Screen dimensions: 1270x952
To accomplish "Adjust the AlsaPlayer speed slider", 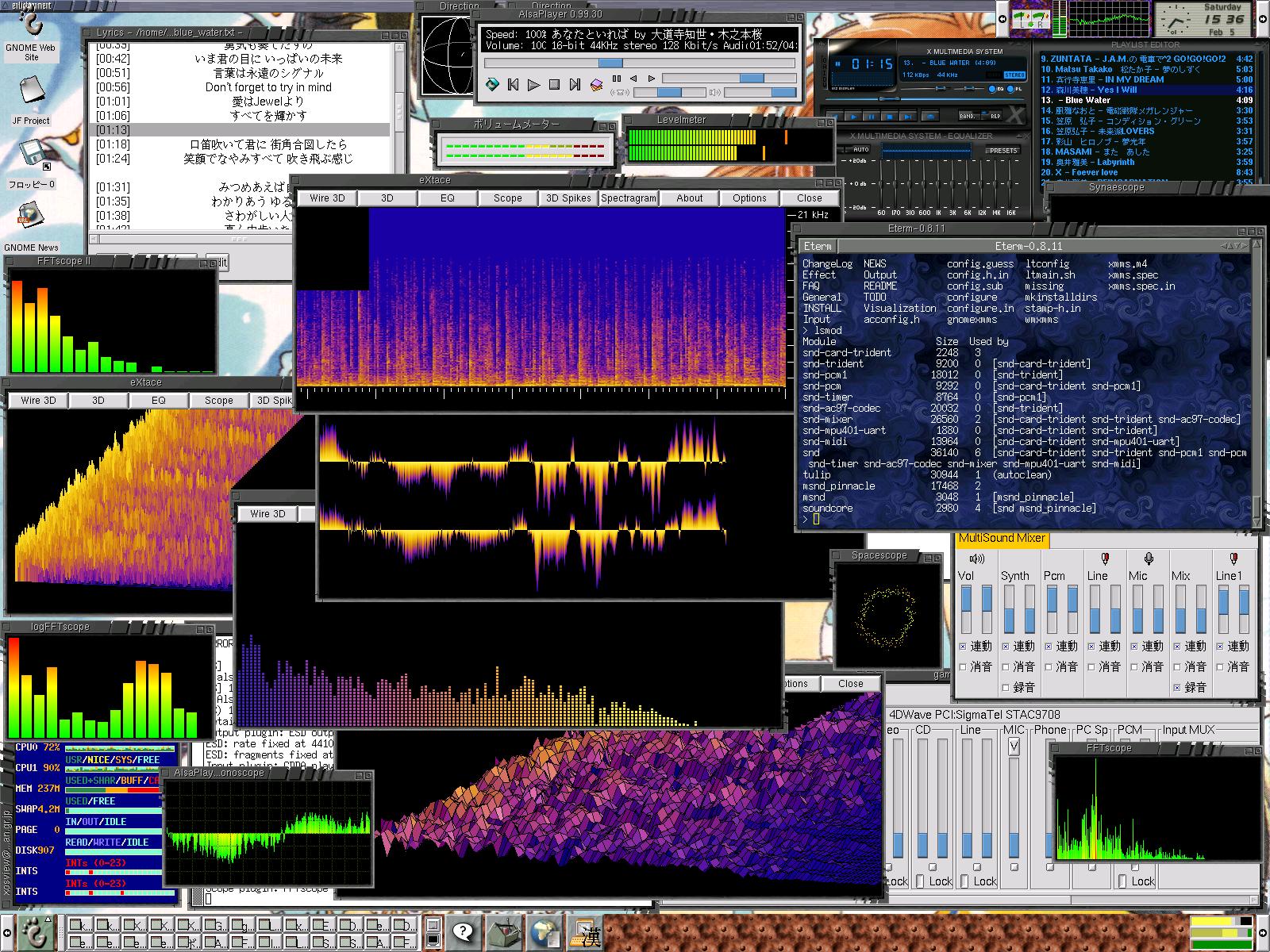I will pyautogui.click(x=729, y=79).
